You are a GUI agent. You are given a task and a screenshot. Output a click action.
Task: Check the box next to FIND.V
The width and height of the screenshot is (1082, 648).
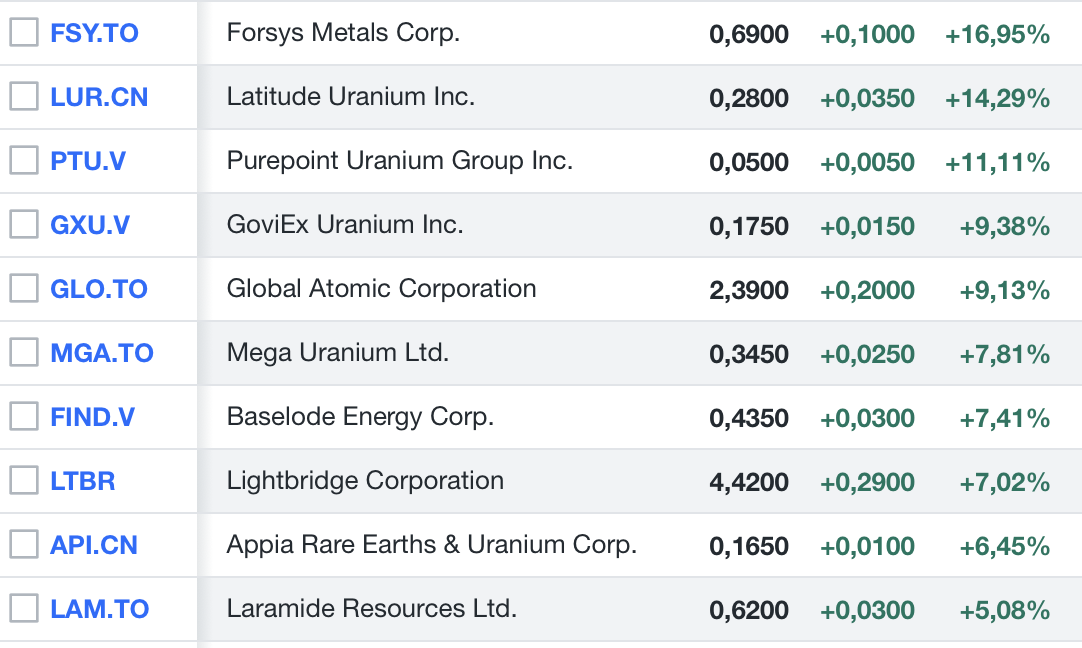pos(23,417)
